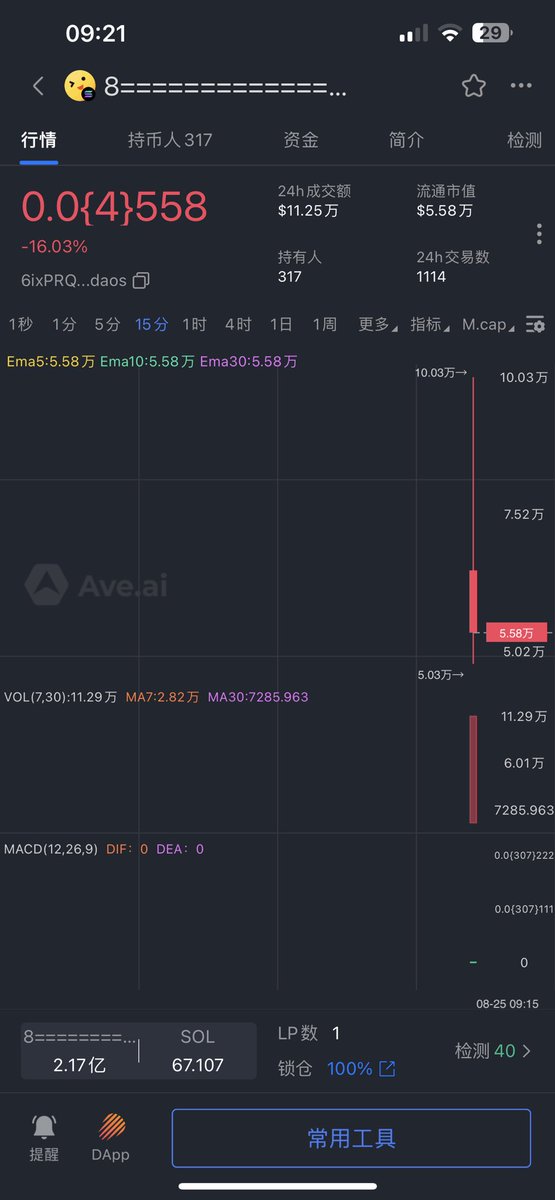Copy the 6ixPRQ...daos contract address
This screenshot has width=555, height=1200.
[141, 281]
